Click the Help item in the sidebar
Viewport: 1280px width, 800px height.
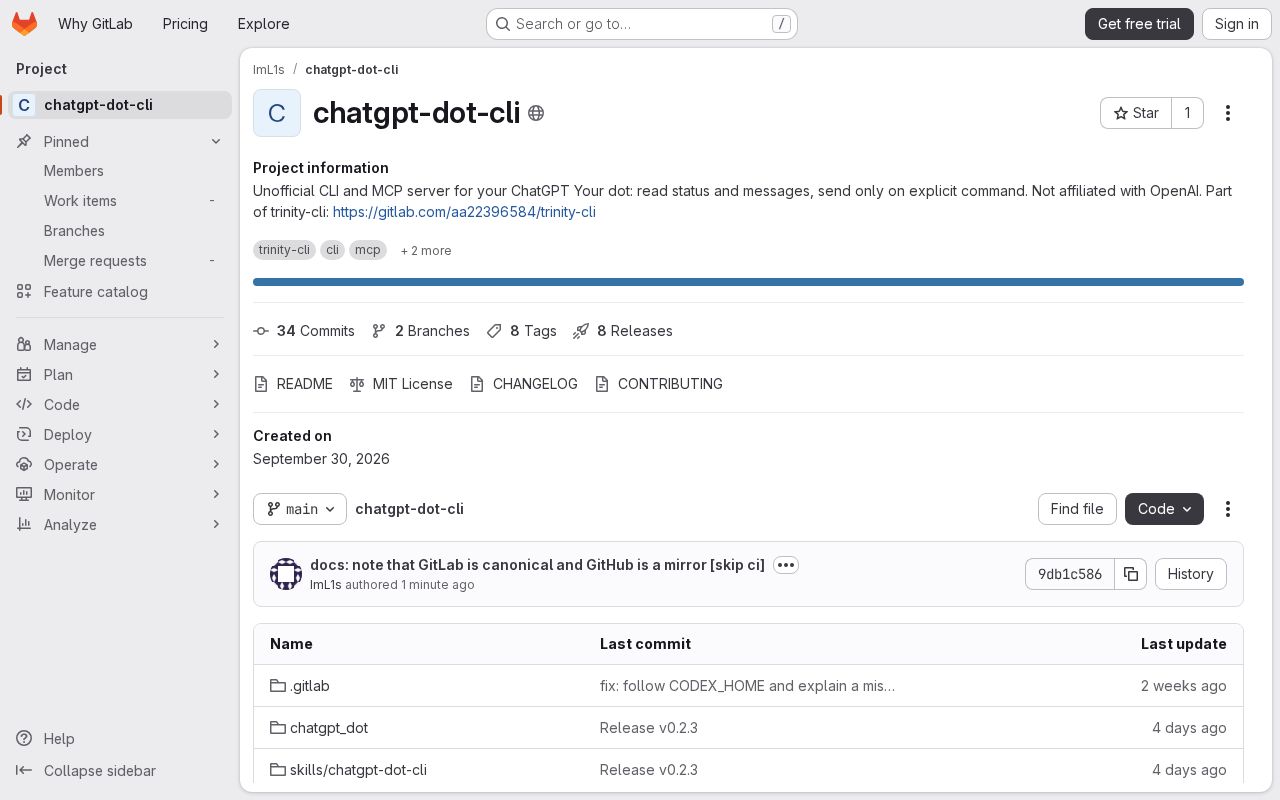120,739
